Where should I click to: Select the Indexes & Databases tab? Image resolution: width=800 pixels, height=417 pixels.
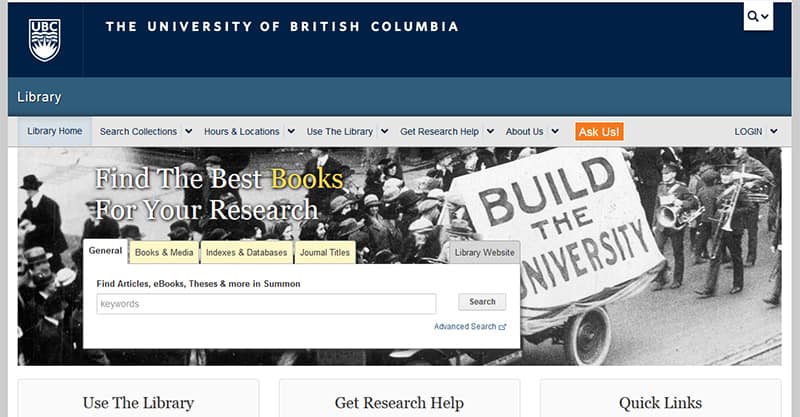pos(246,253)
